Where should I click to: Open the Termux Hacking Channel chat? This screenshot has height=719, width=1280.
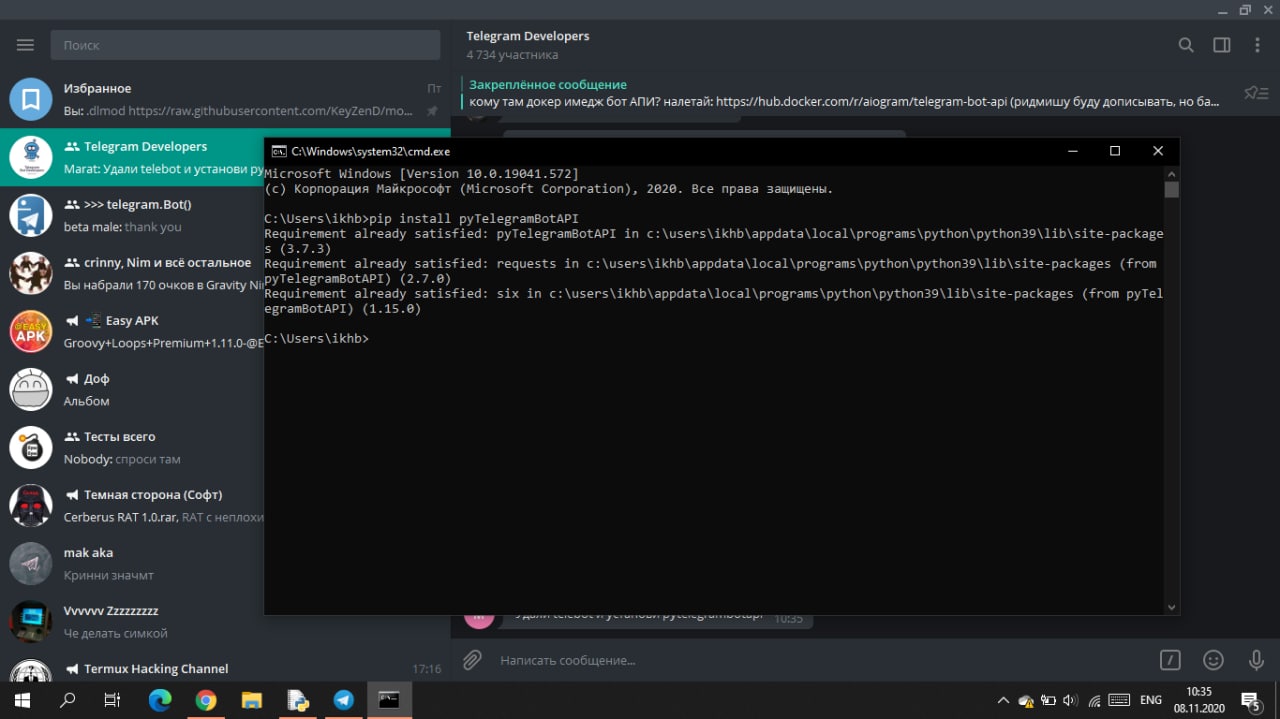click(225, 669)
